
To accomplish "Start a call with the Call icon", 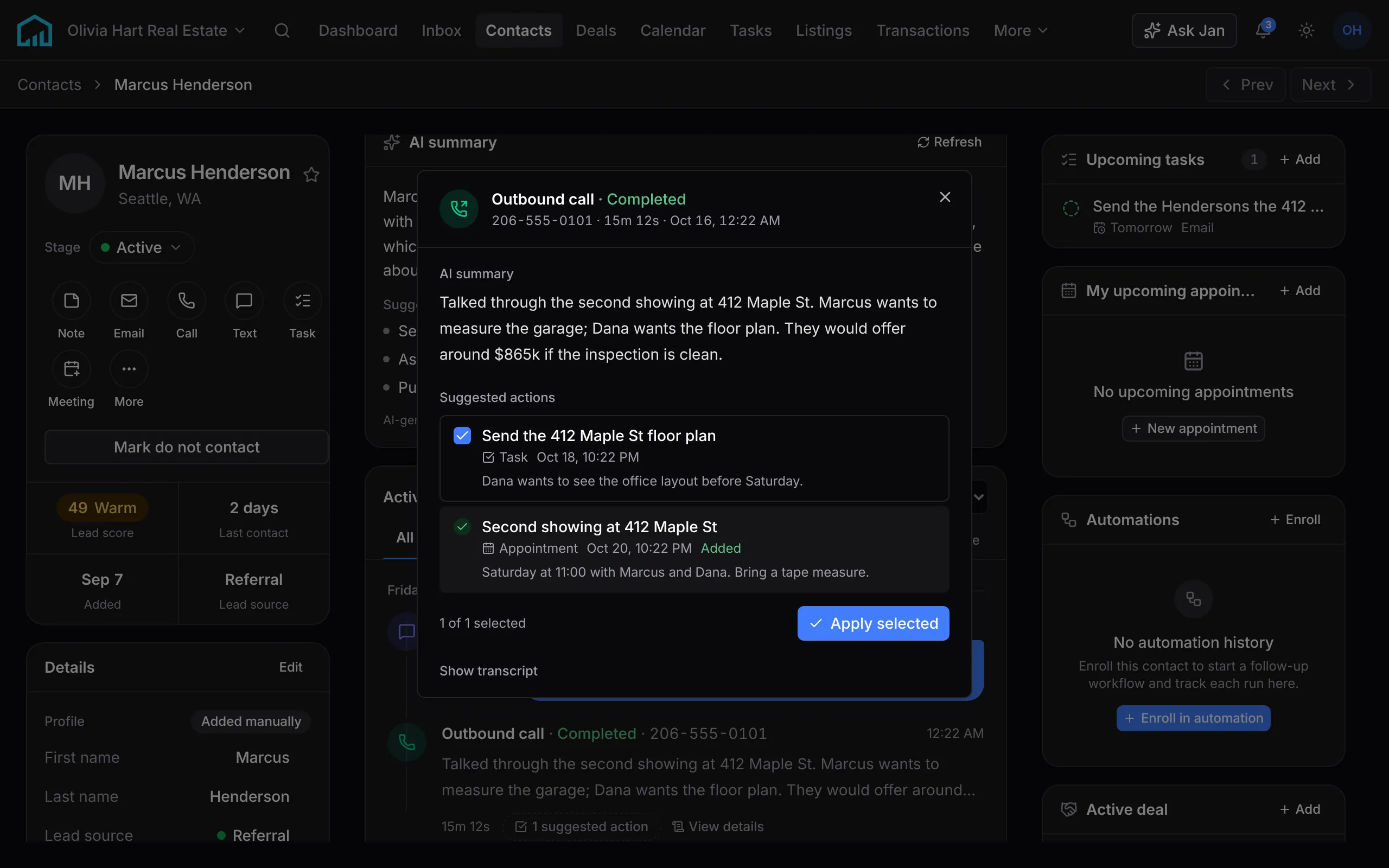I will 187,301.
